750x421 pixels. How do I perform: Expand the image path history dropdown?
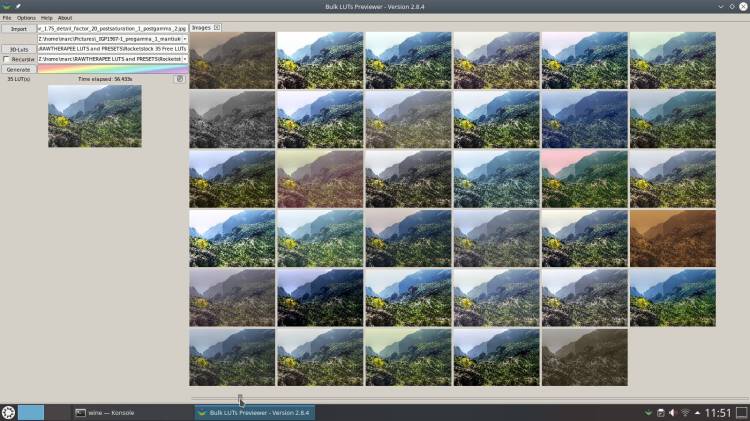[x=185, y=39]
